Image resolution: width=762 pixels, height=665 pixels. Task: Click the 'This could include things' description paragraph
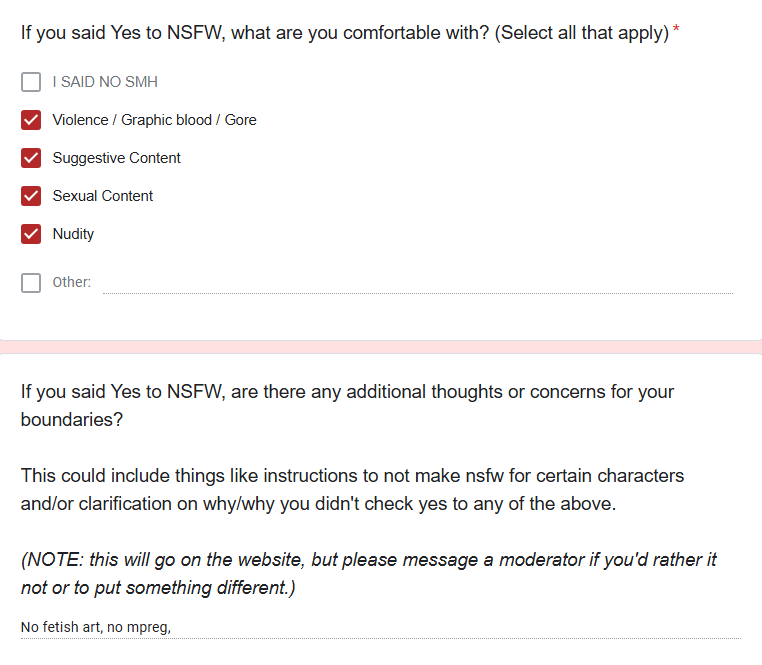coord(352,490)
